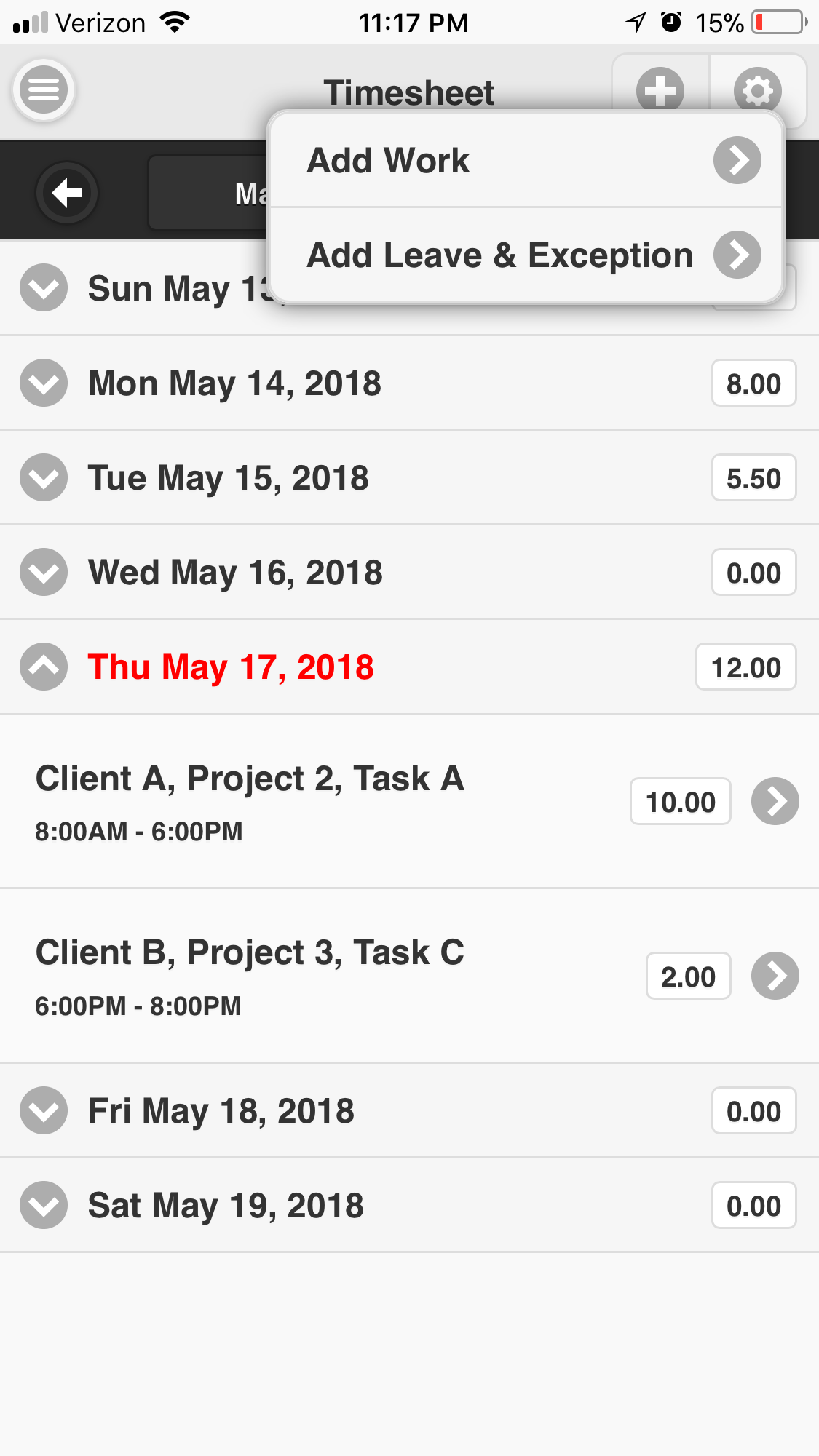
Task: Tap Client B, Project 3, Task C entry
Action: coord(250,953)
